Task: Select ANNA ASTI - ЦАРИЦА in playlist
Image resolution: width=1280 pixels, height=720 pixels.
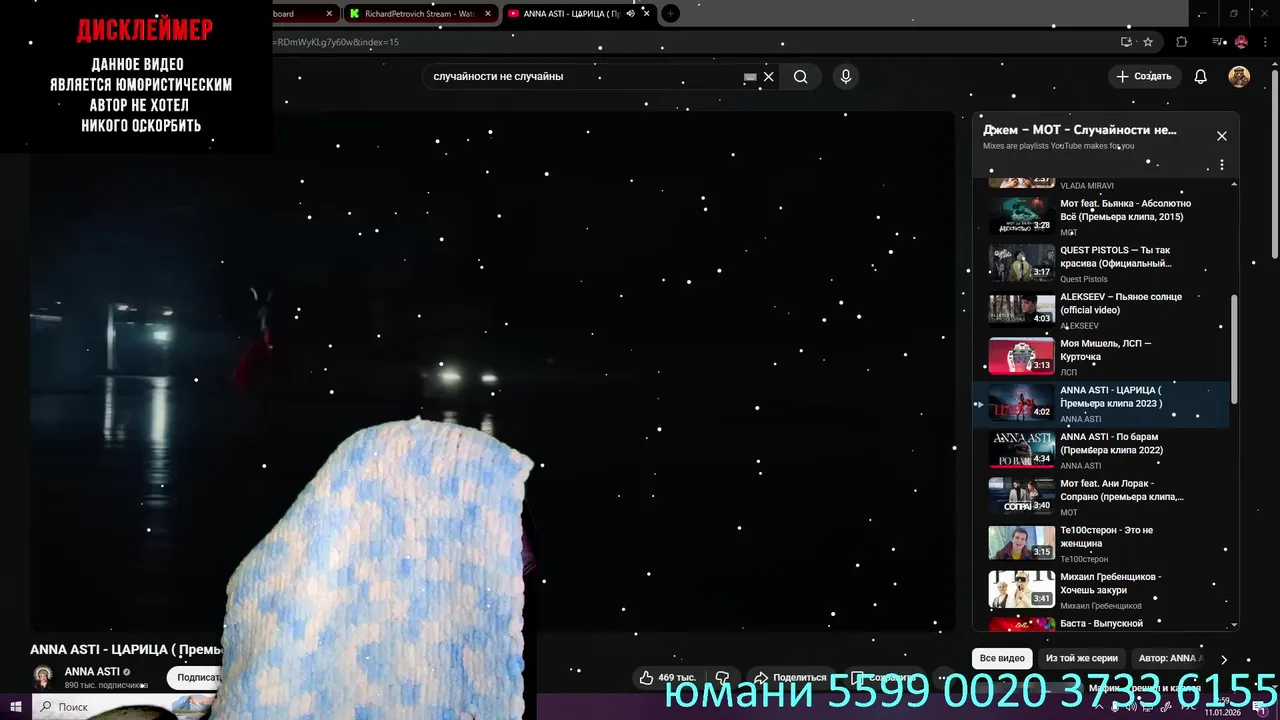Action: tap(1101, 404)
